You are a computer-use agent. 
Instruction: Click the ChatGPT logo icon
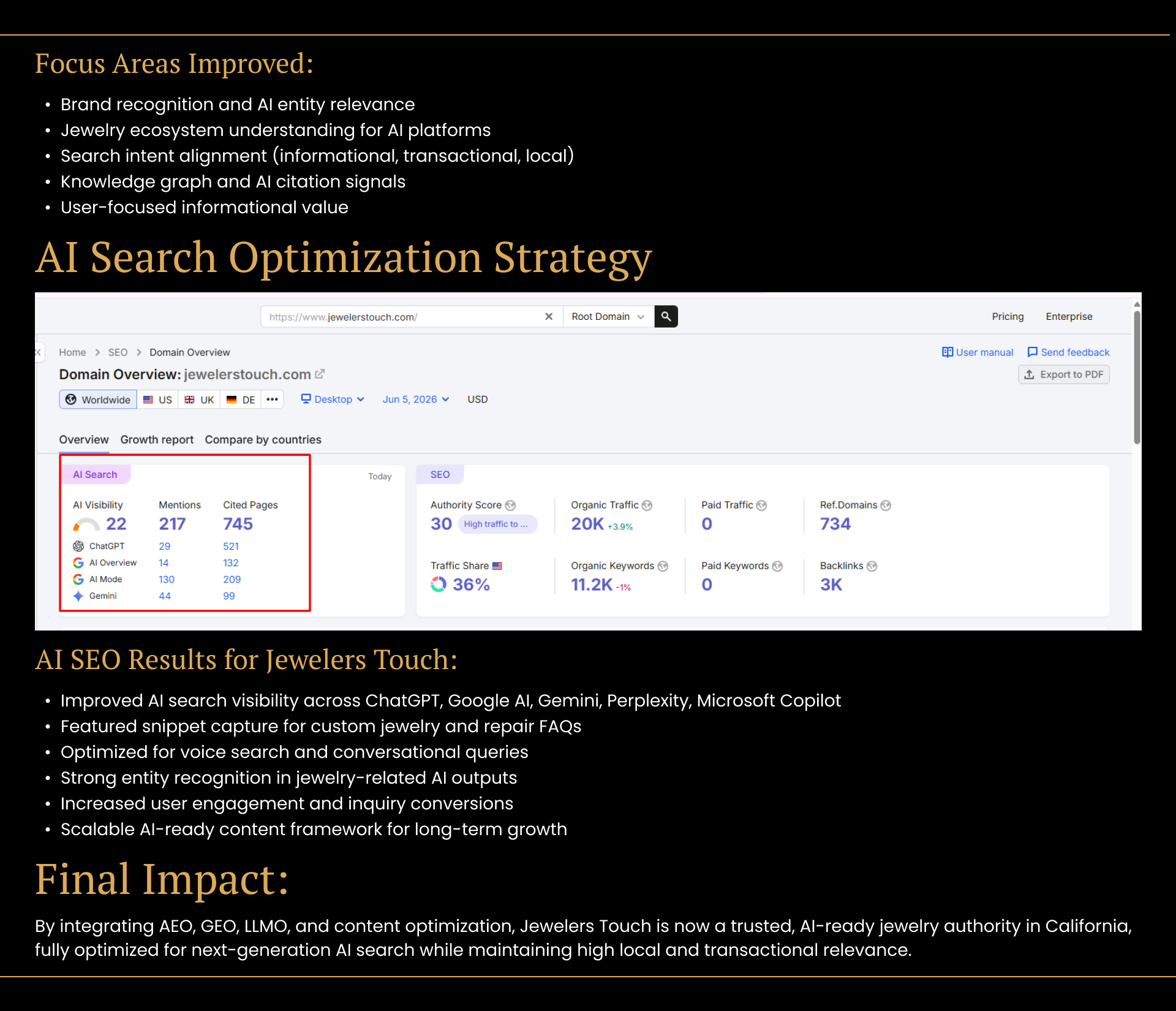78,546
